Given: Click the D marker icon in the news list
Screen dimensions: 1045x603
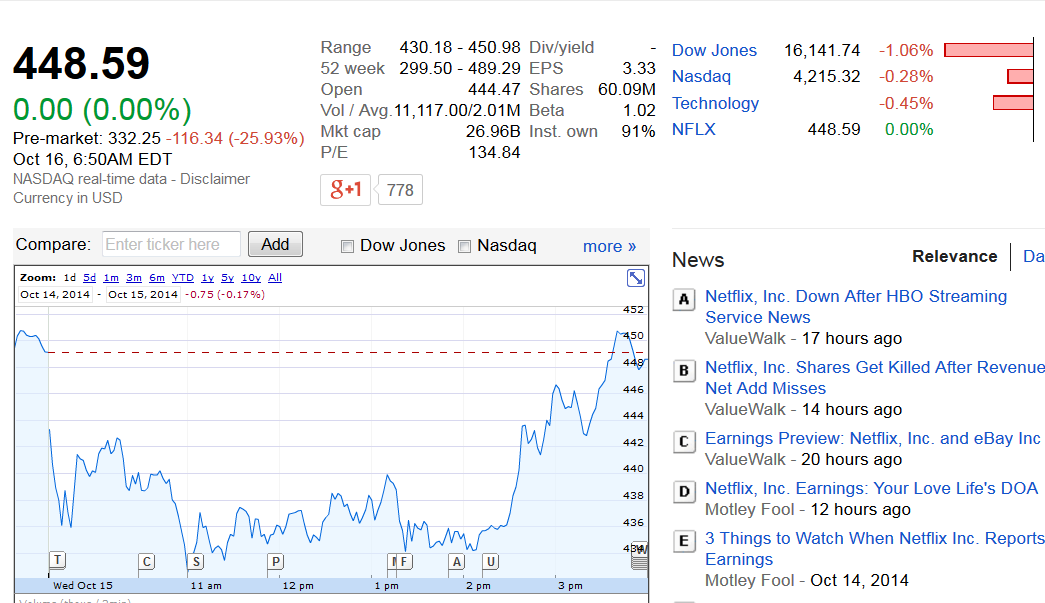Looking at the screenshot, I should (684, 491).
